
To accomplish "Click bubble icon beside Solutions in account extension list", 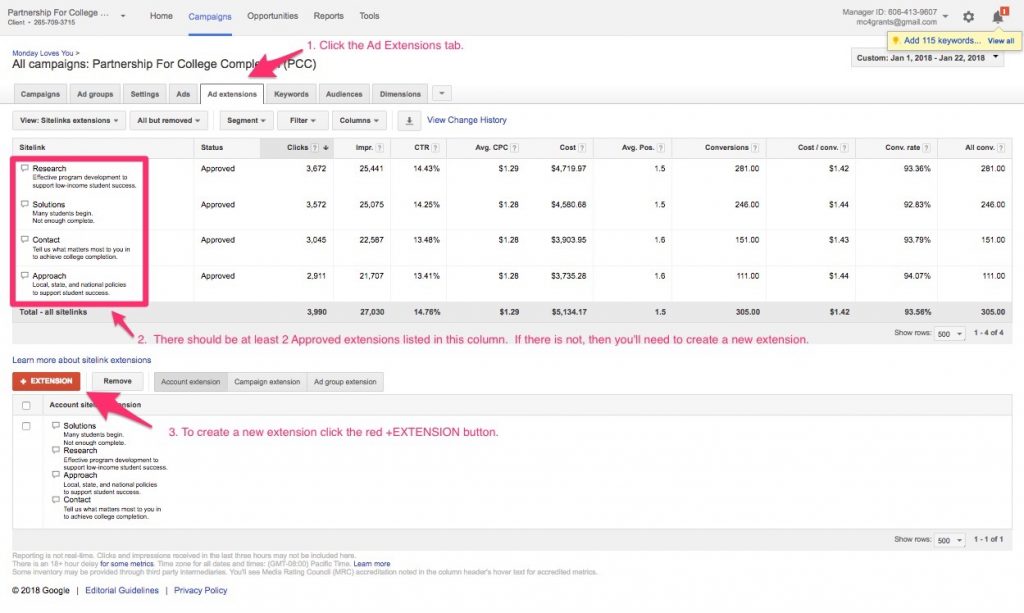I will point(56,426).
